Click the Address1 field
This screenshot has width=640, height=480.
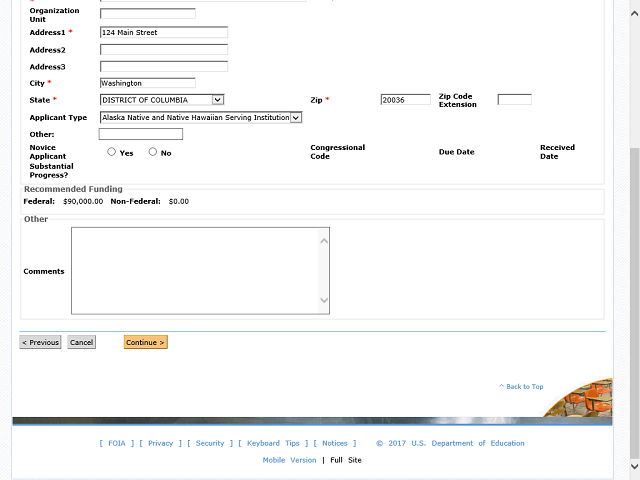[164, 32]
